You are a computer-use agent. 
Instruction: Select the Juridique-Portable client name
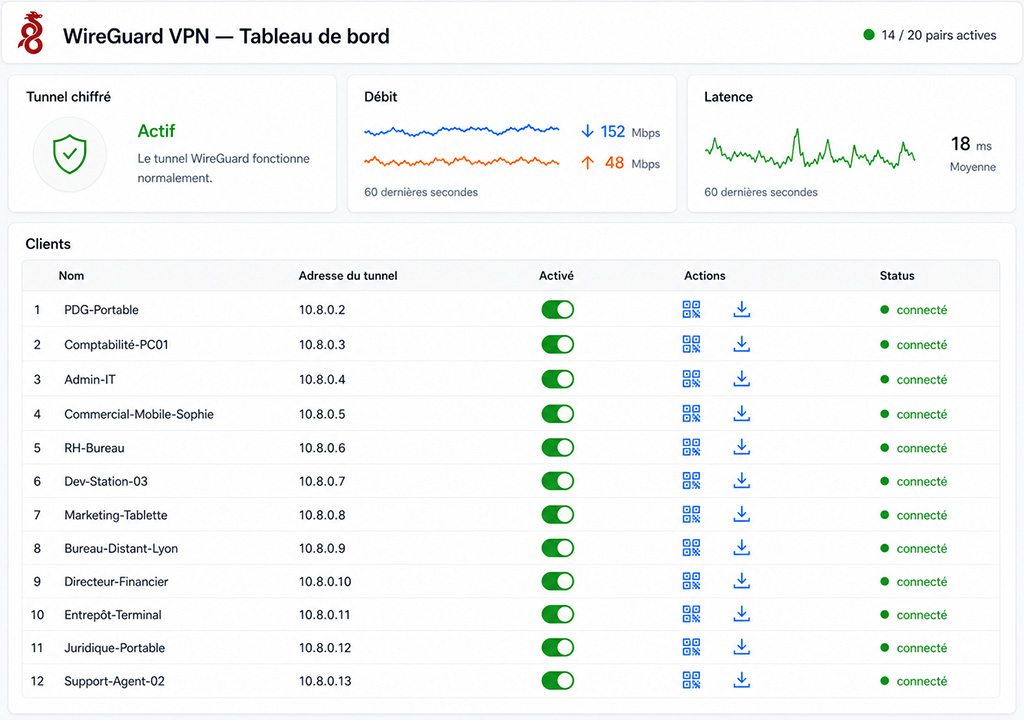coord(114,647)
